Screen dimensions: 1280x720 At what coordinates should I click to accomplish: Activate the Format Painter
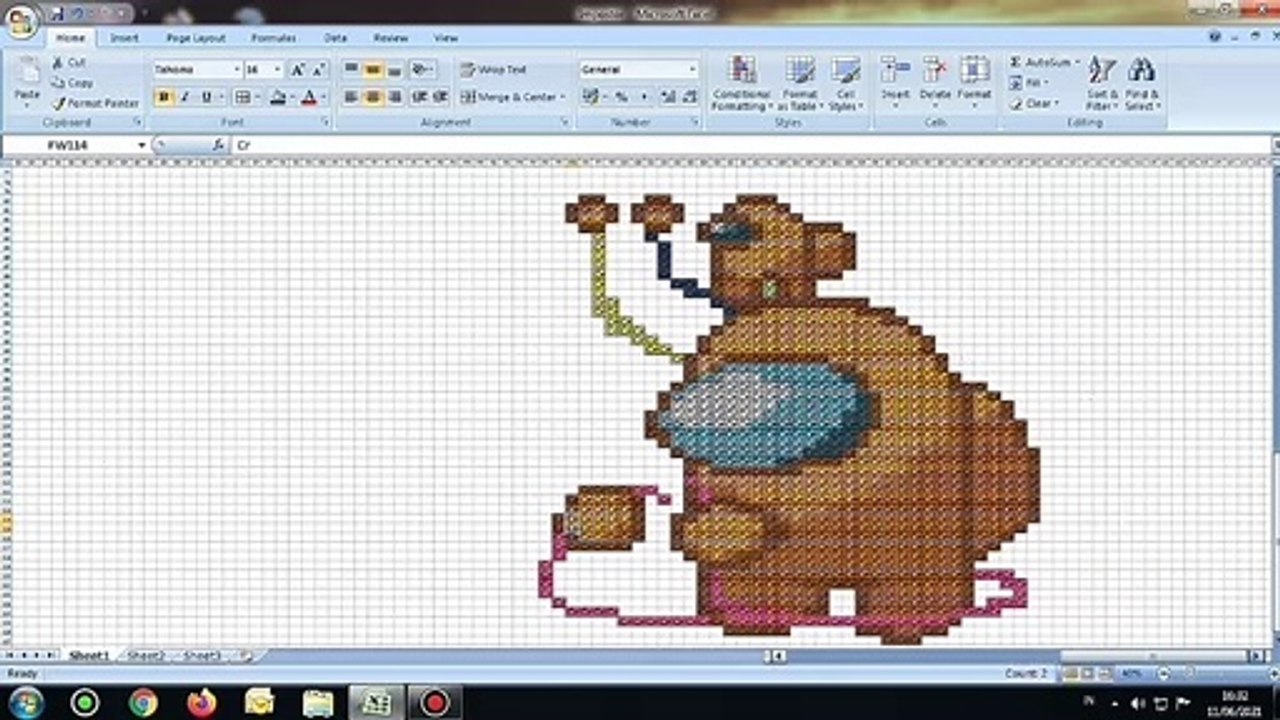(96, 103)
